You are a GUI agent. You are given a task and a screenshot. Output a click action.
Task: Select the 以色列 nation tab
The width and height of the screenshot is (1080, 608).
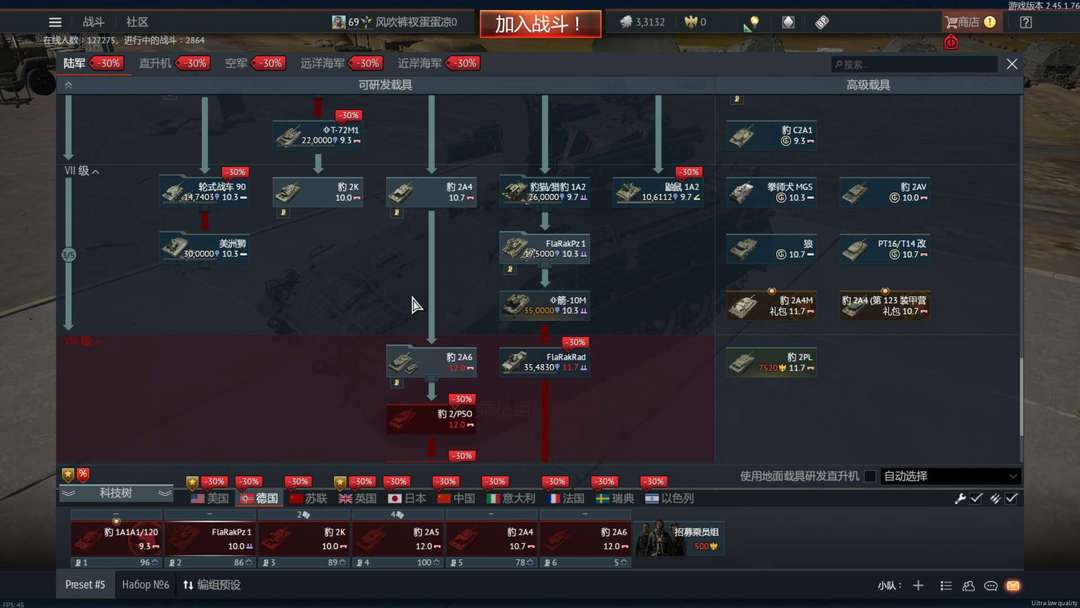tap(669, 498)
